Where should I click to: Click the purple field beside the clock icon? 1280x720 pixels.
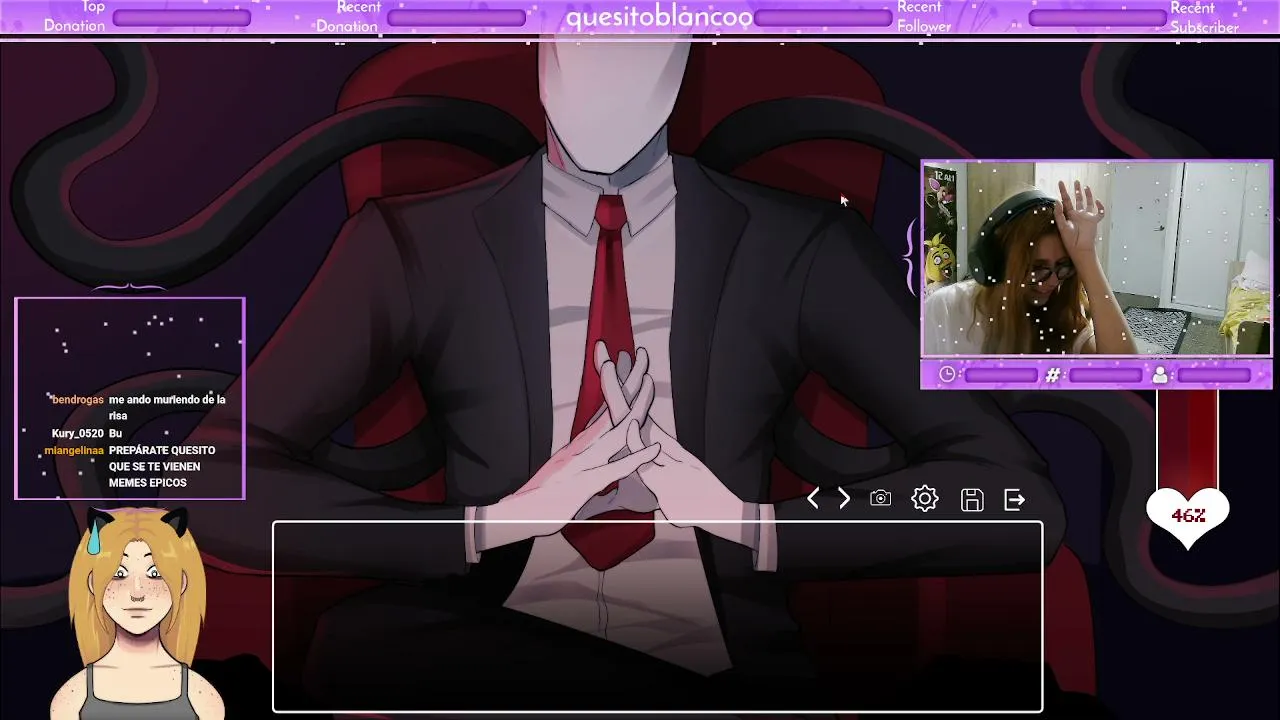pos(1001,375)
